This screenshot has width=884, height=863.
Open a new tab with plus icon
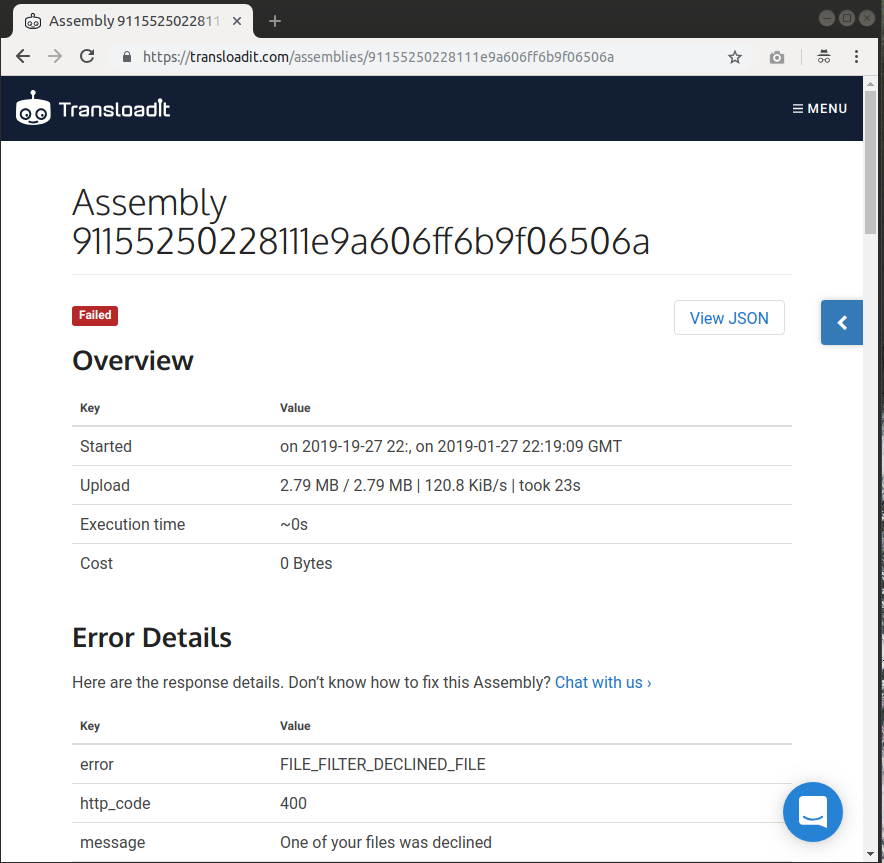click(275, 21)
